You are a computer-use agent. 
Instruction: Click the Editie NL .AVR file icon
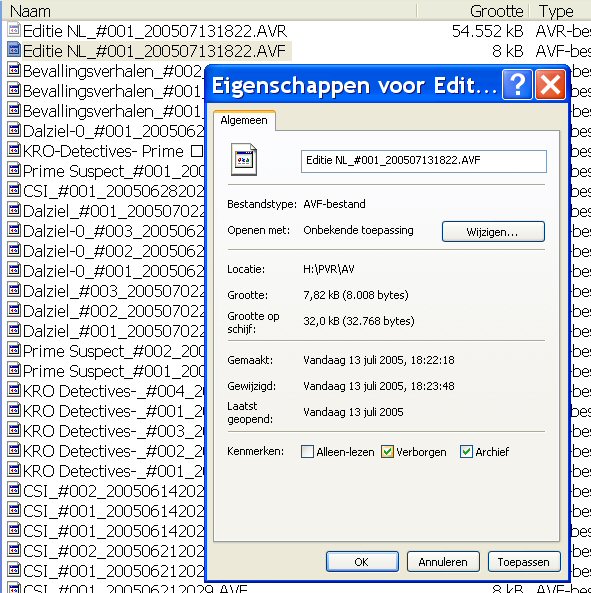pos(14,29)
